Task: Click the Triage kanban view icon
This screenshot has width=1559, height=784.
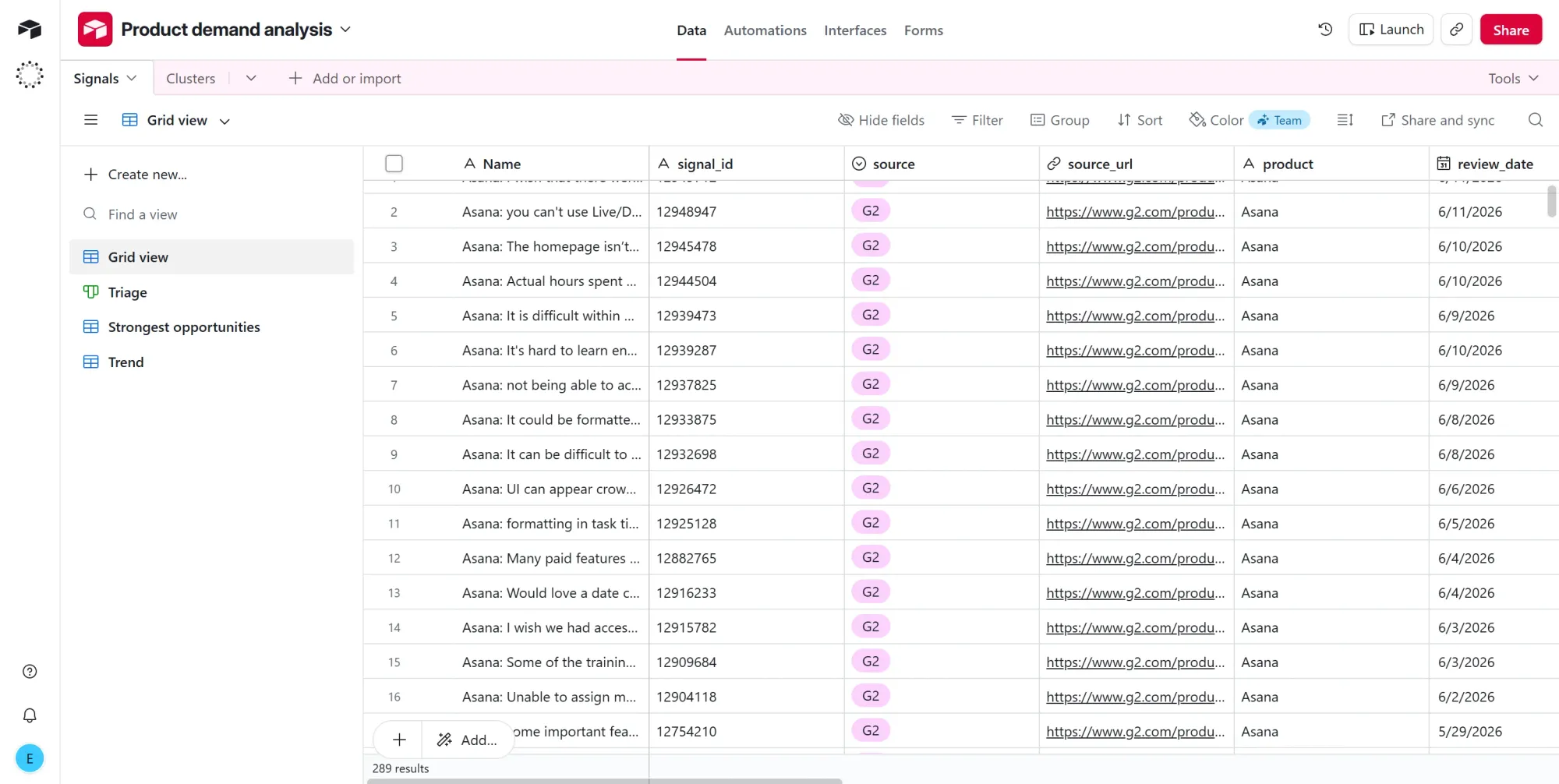Action: click(x=91, y=292)
